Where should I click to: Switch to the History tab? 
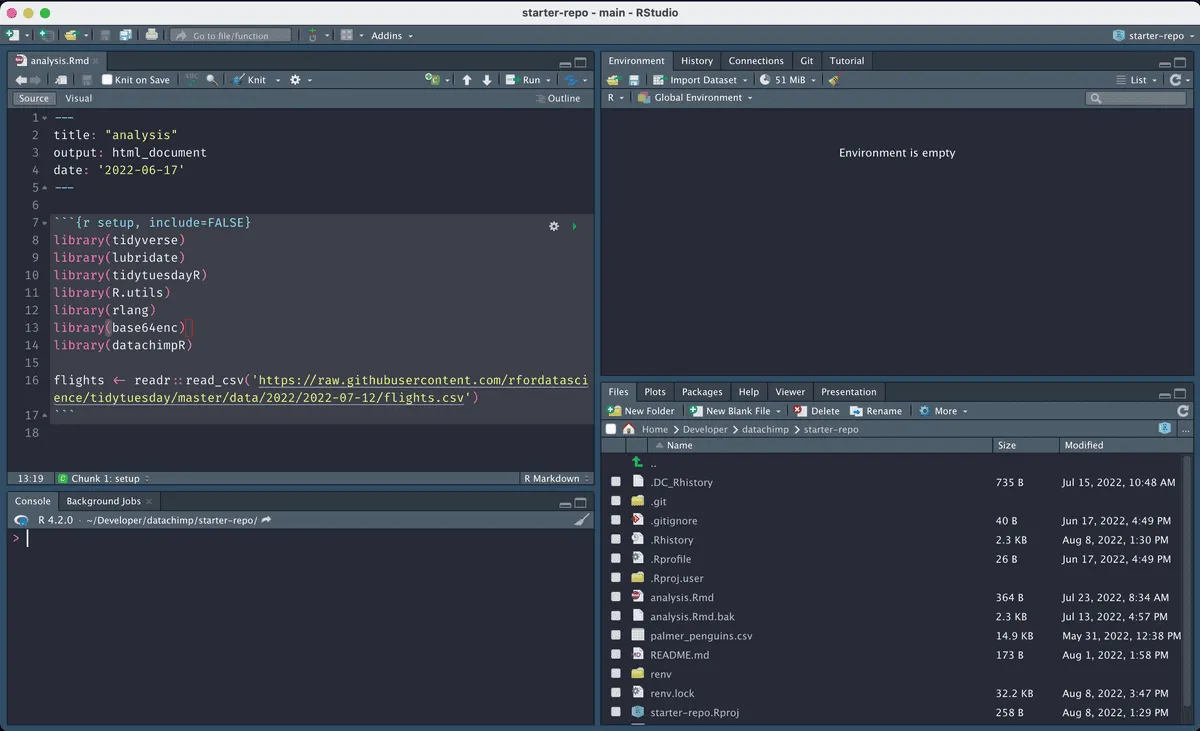pos(697,61)
